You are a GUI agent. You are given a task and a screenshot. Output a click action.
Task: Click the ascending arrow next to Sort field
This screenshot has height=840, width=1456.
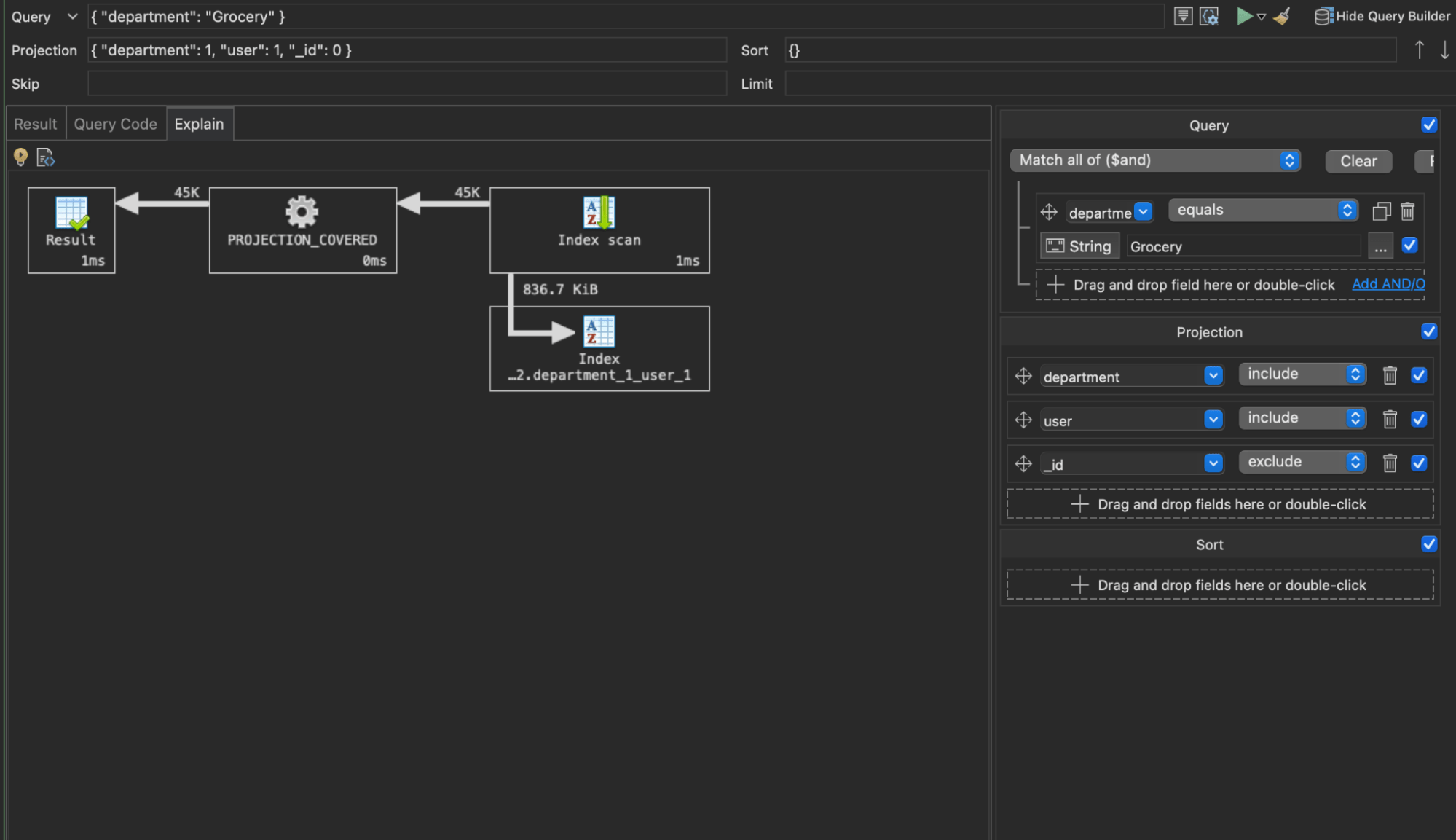tap(1419, 50)
